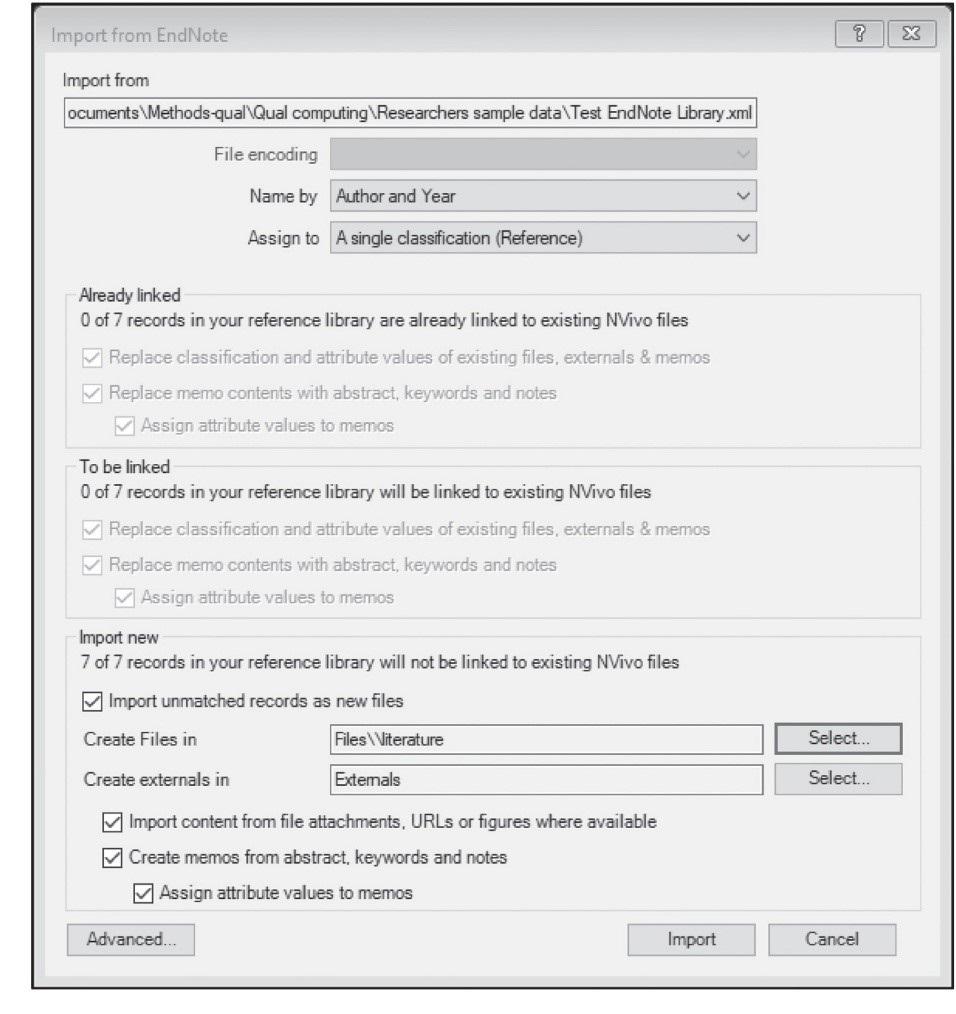Image resolution: width=956 pixels, height=1014 pixels.
Task: Click the 'Import from EndNote' title text
Action: pyautogui.click(x=140, y=36)
